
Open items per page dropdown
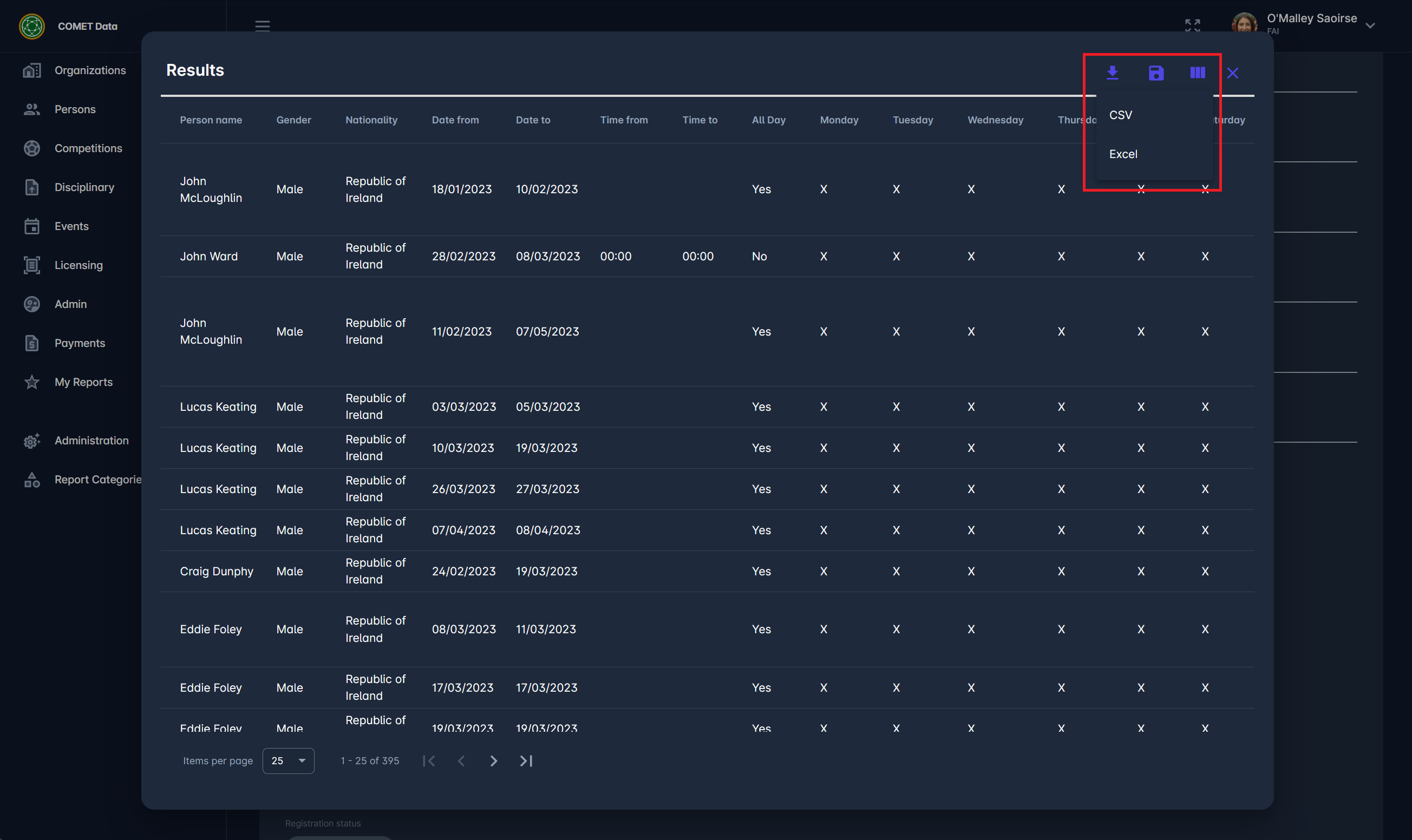pyautogui.click(x=288, y=761)
